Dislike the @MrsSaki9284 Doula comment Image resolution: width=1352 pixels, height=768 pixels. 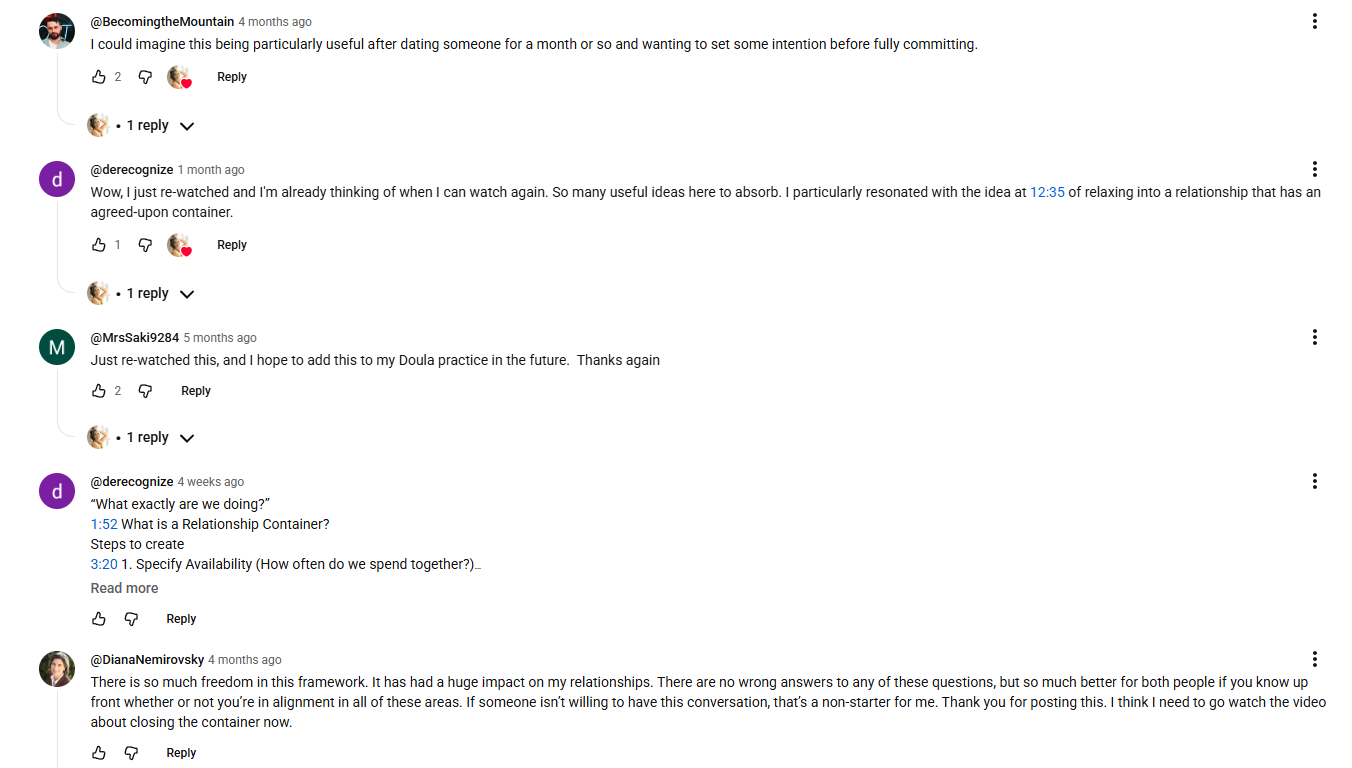coord(145,391)
